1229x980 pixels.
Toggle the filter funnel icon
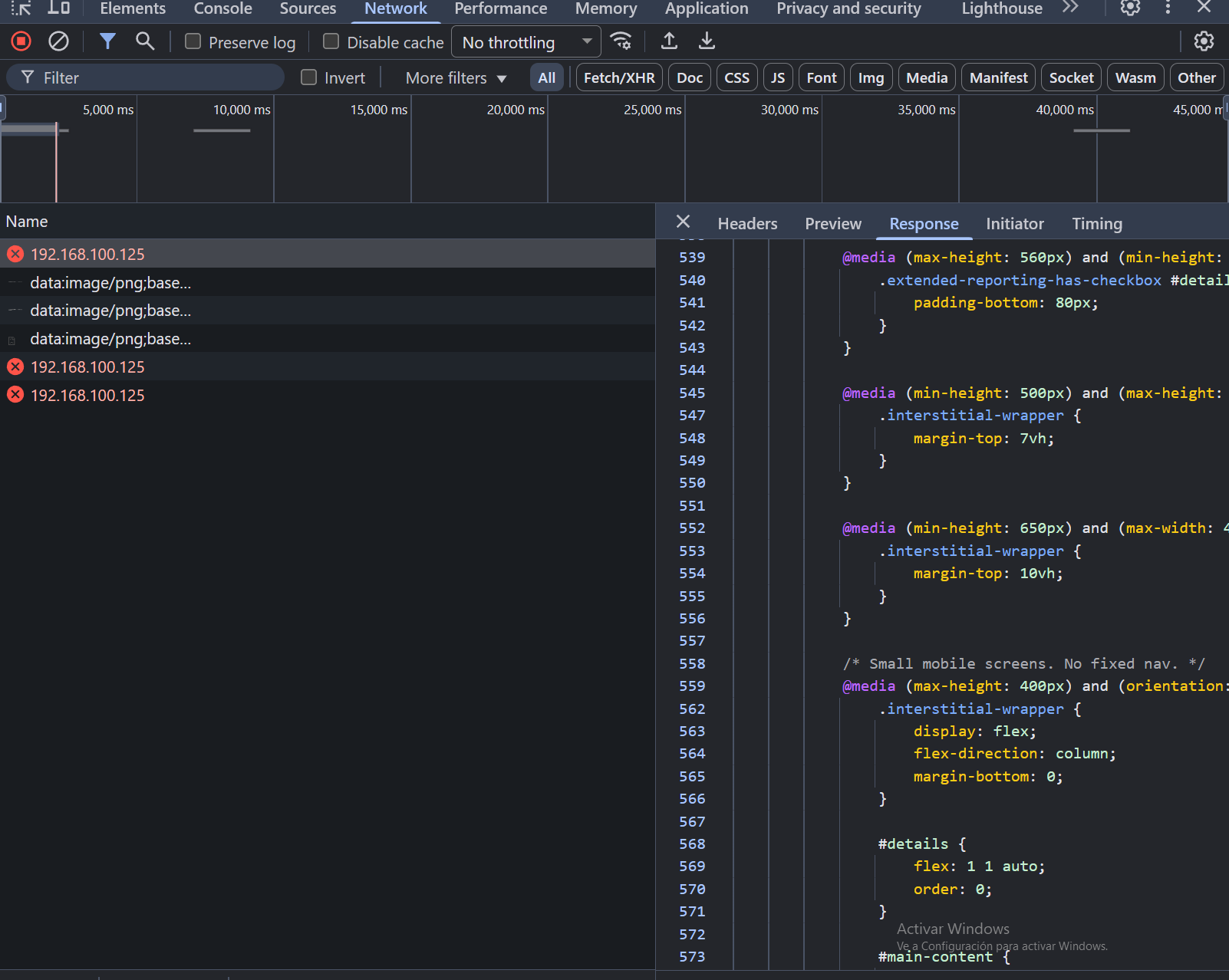(107, 41)
